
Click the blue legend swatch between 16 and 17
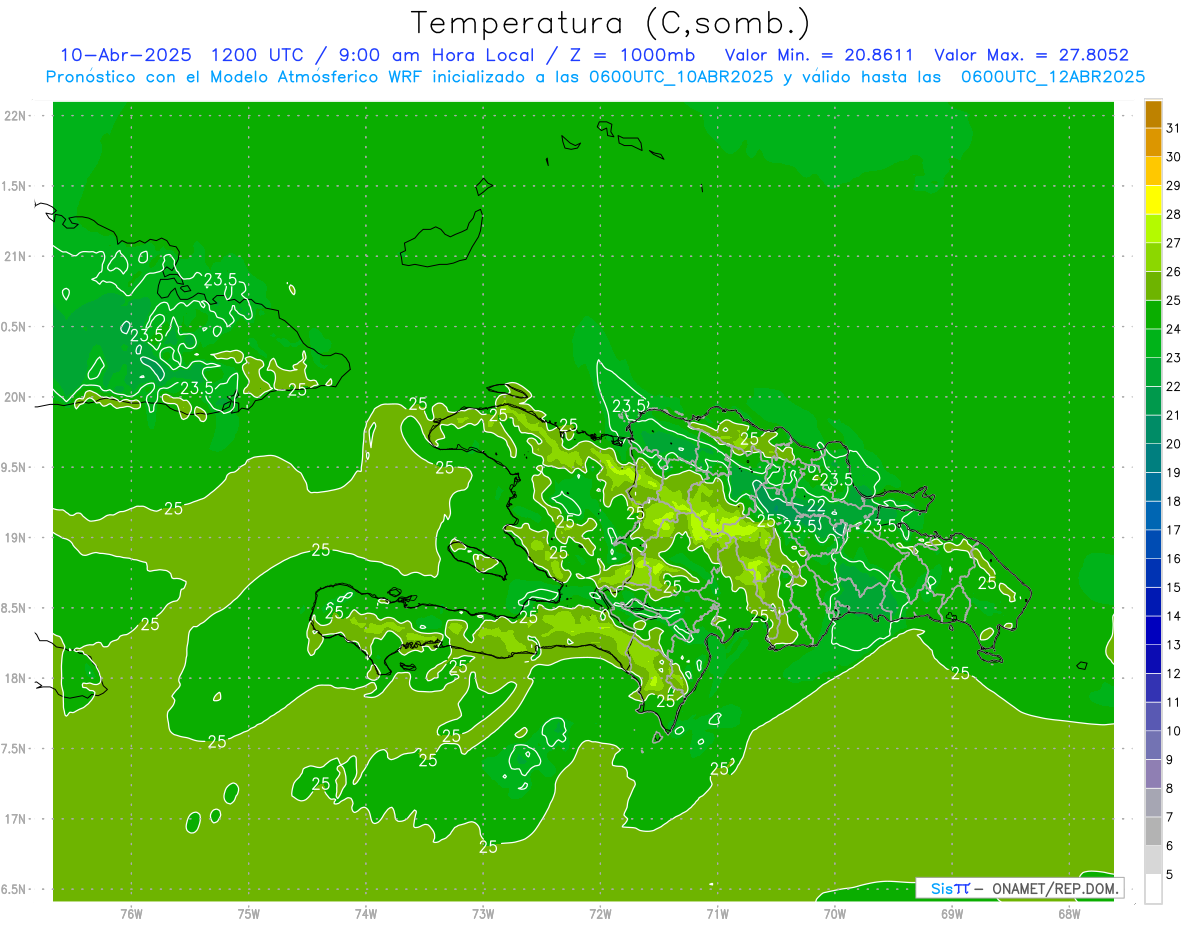[1153, 544]
